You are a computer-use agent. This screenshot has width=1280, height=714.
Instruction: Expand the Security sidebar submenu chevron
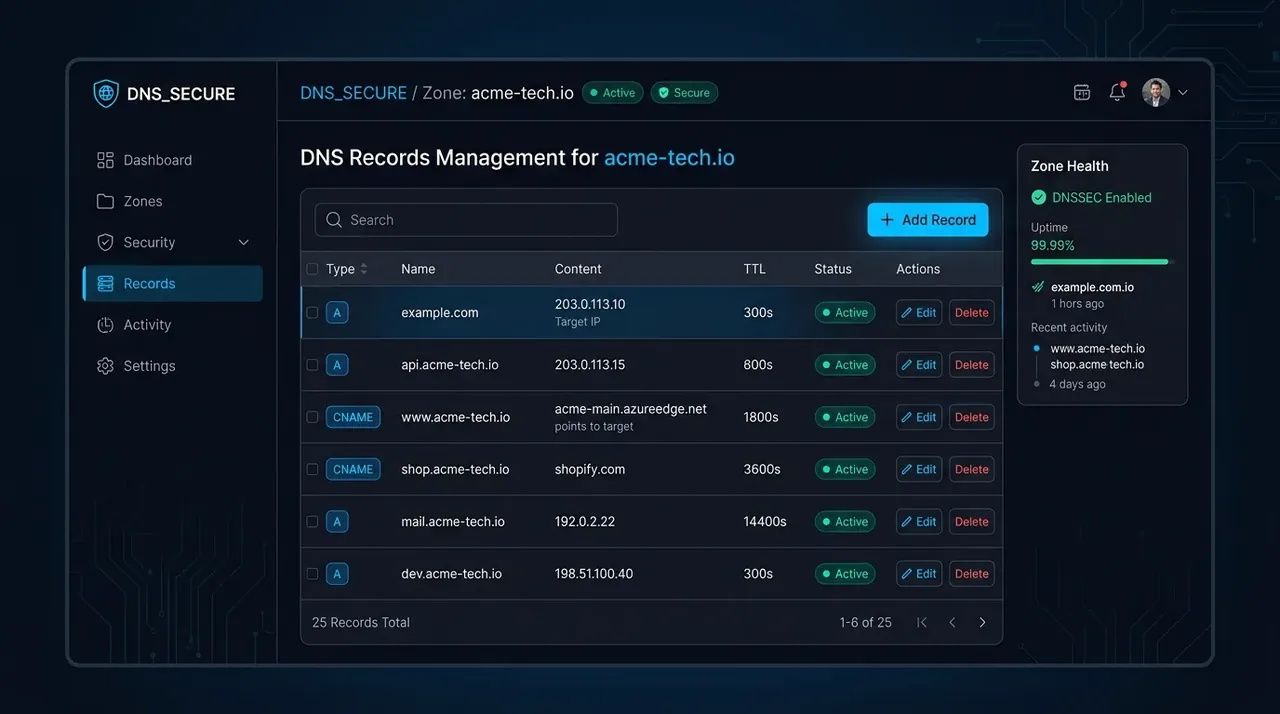(x=243, y=242)
